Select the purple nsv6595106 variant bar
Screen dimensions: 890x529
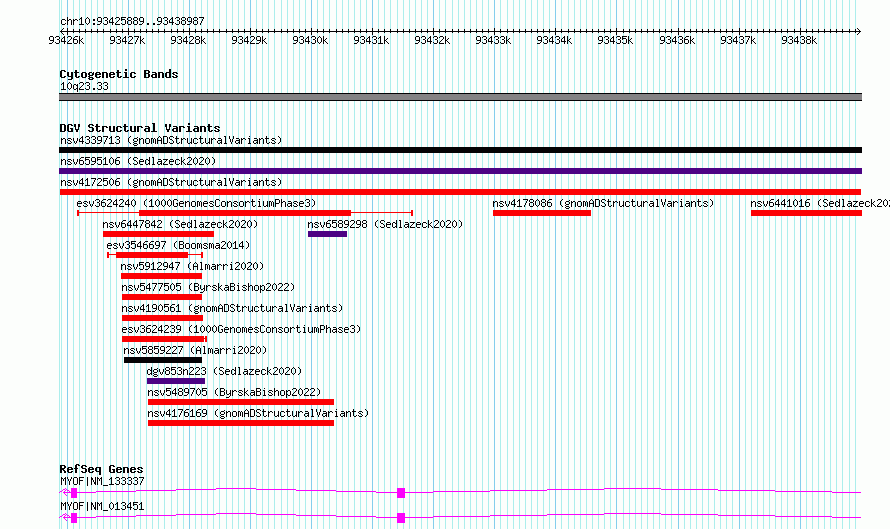pos(460,171)
